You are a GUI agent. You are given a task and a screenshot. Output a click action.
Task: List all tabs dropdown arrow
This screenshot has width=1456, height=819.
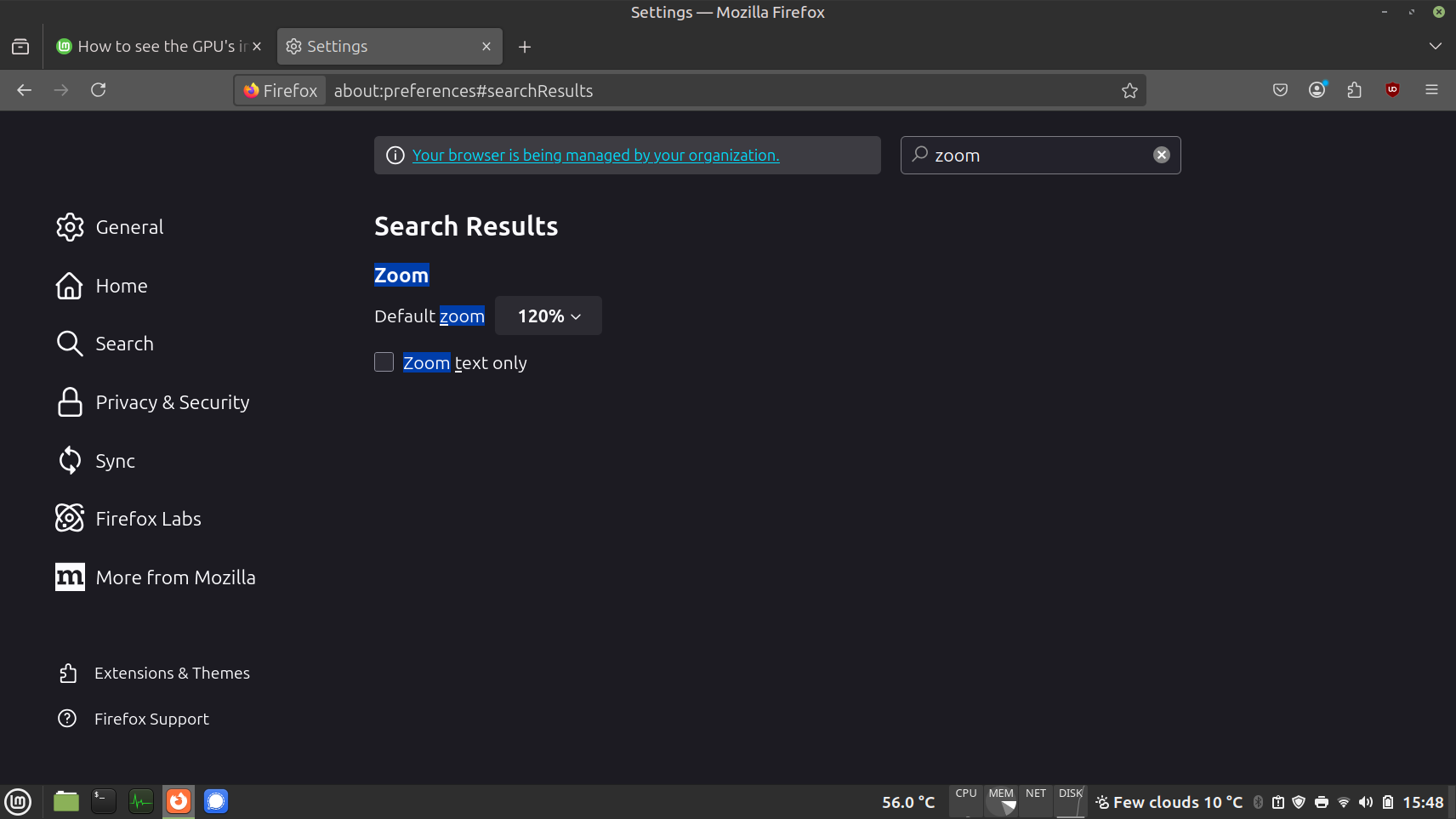click(x=1436, y=47)
